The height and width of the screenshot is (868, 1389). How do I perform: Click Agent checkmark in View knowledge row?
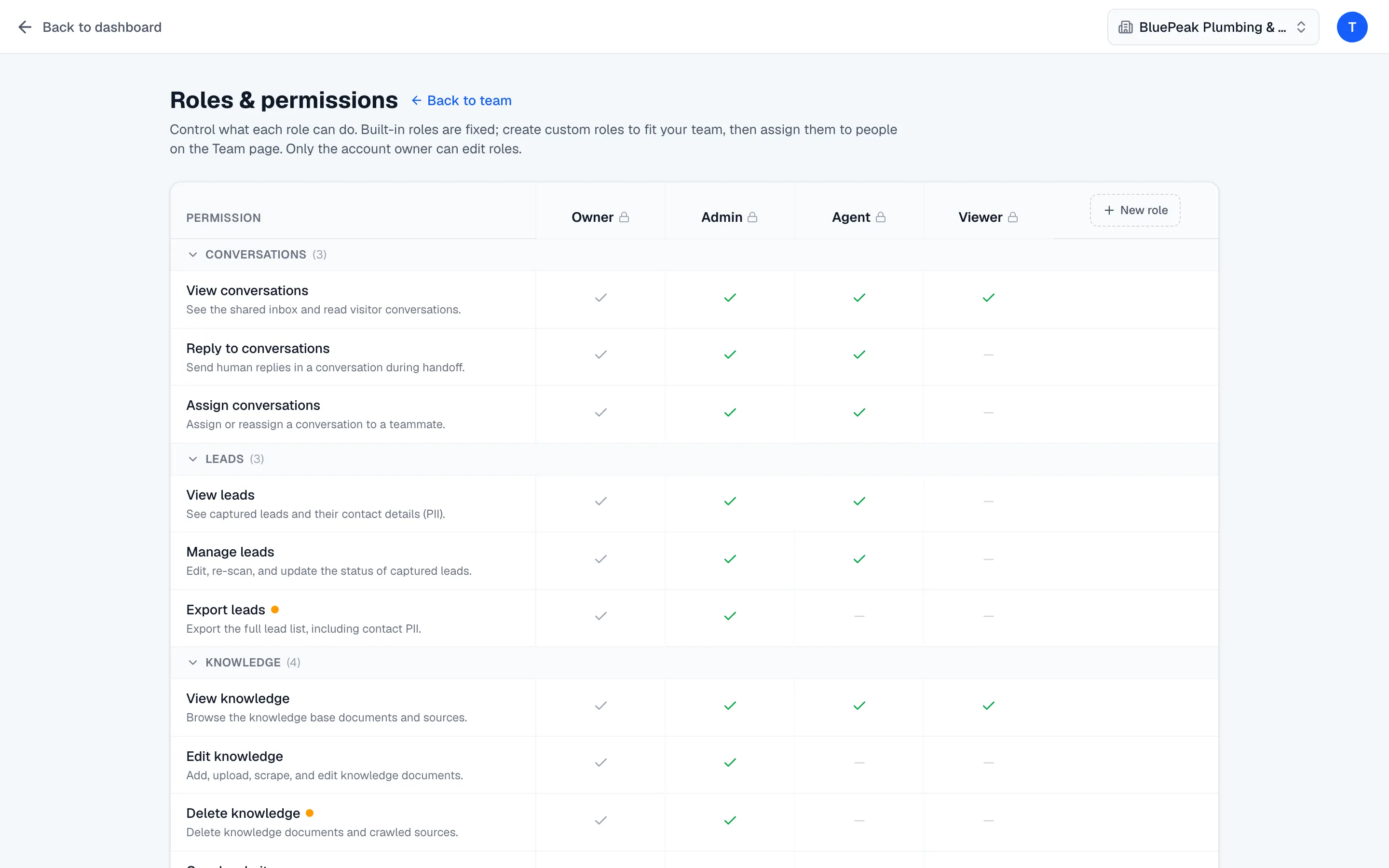[858, 705]
